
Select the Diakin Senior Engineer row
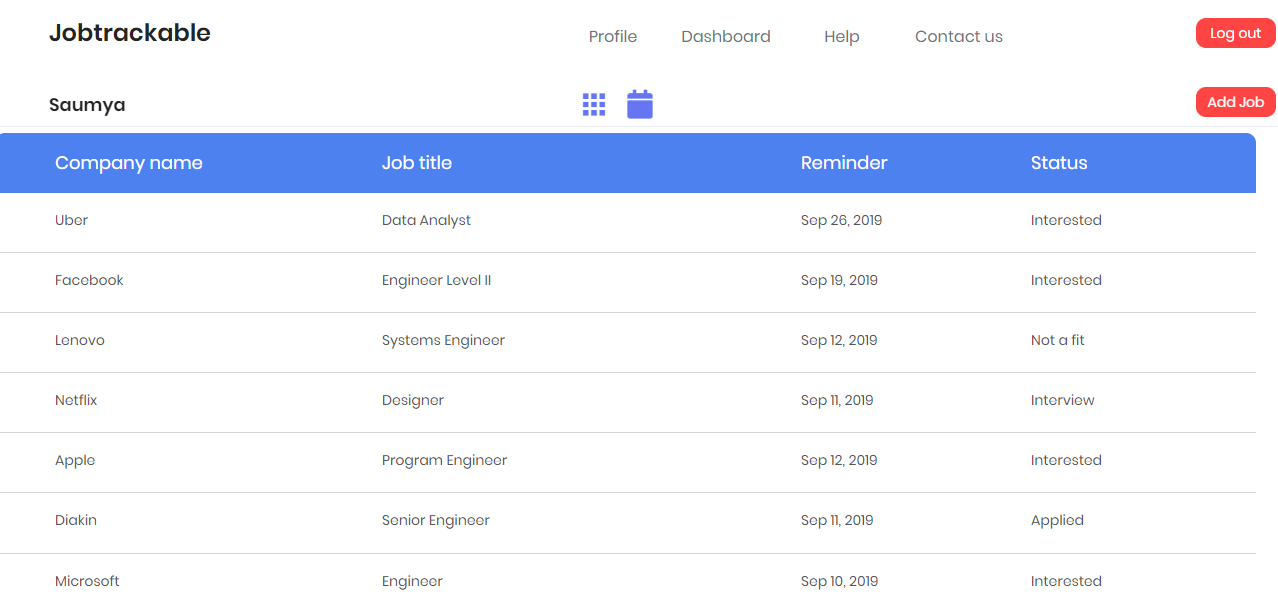(76, 520)
